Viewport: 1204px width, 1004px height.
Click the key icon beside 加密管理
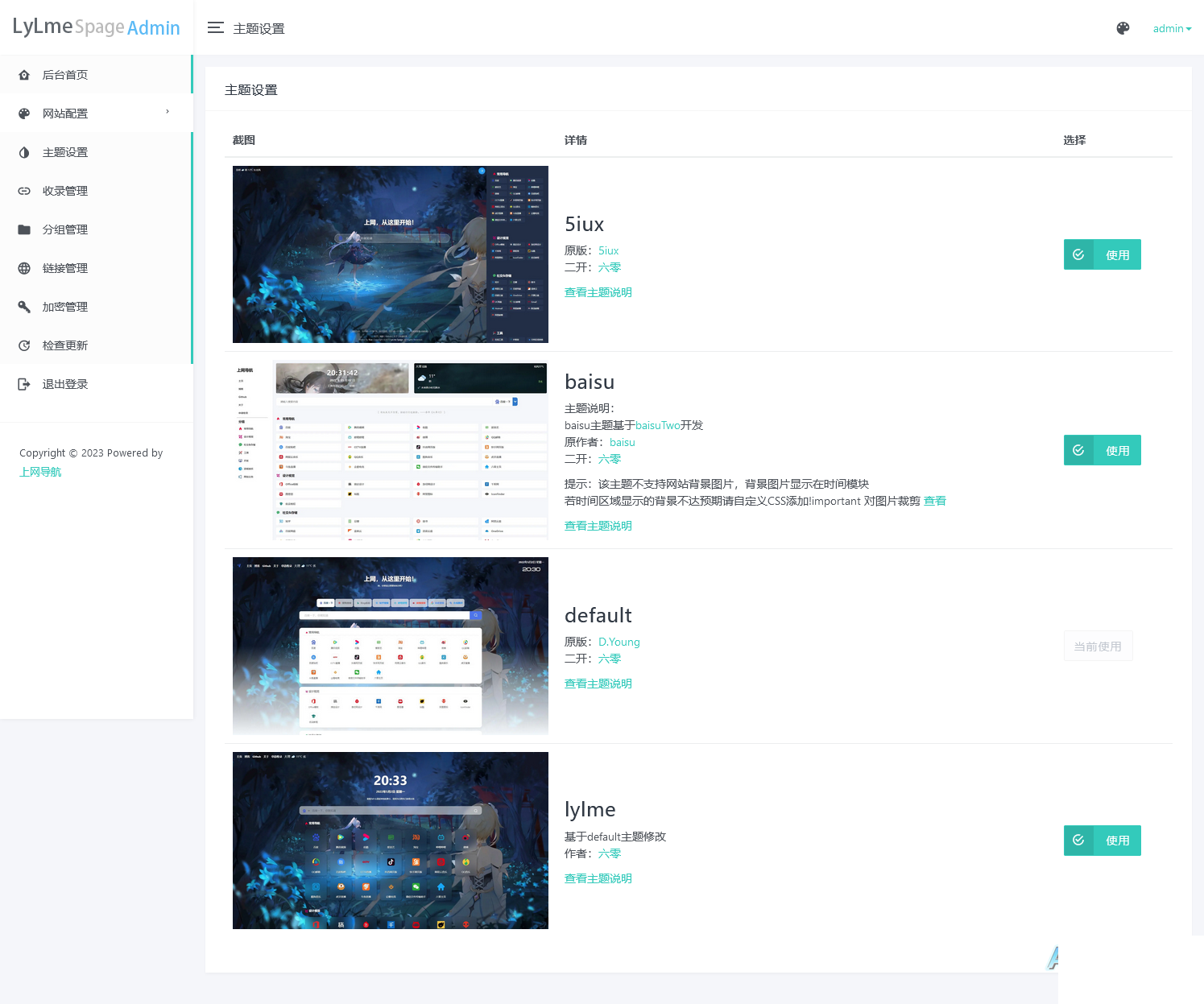pyautogui.click(x=24, y=307)
